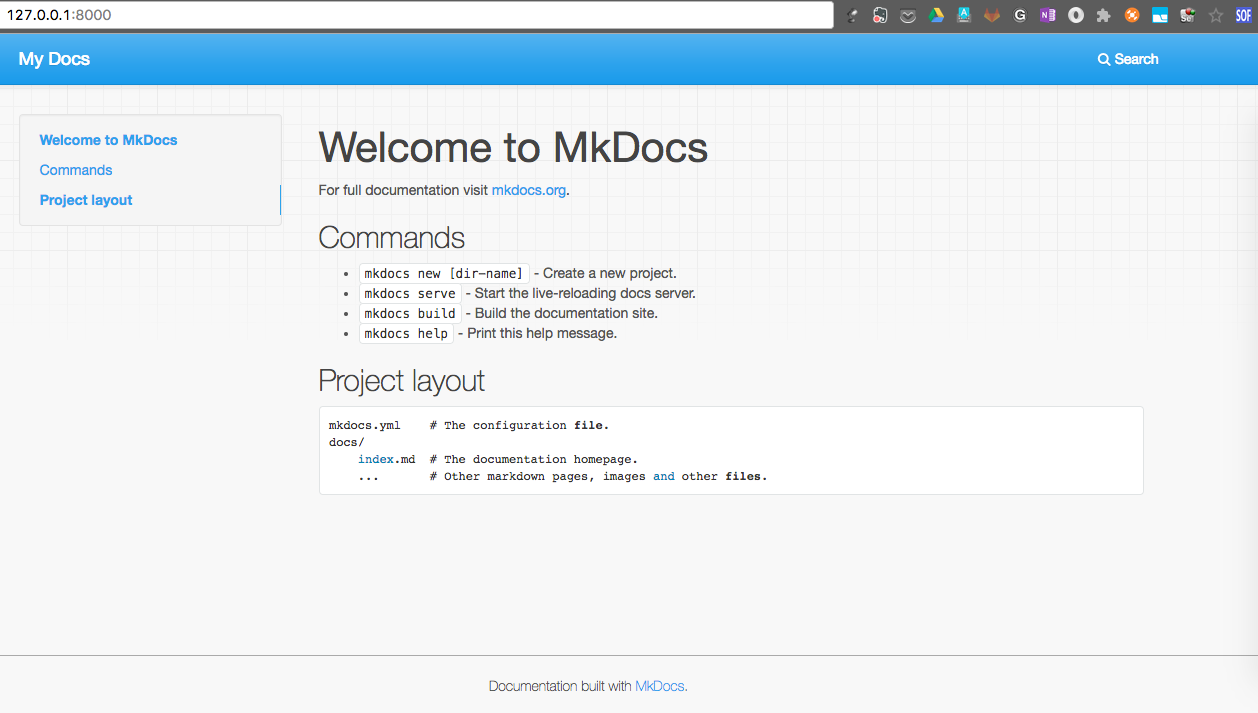Click the GitLab fox extension icon

[992, 15]
